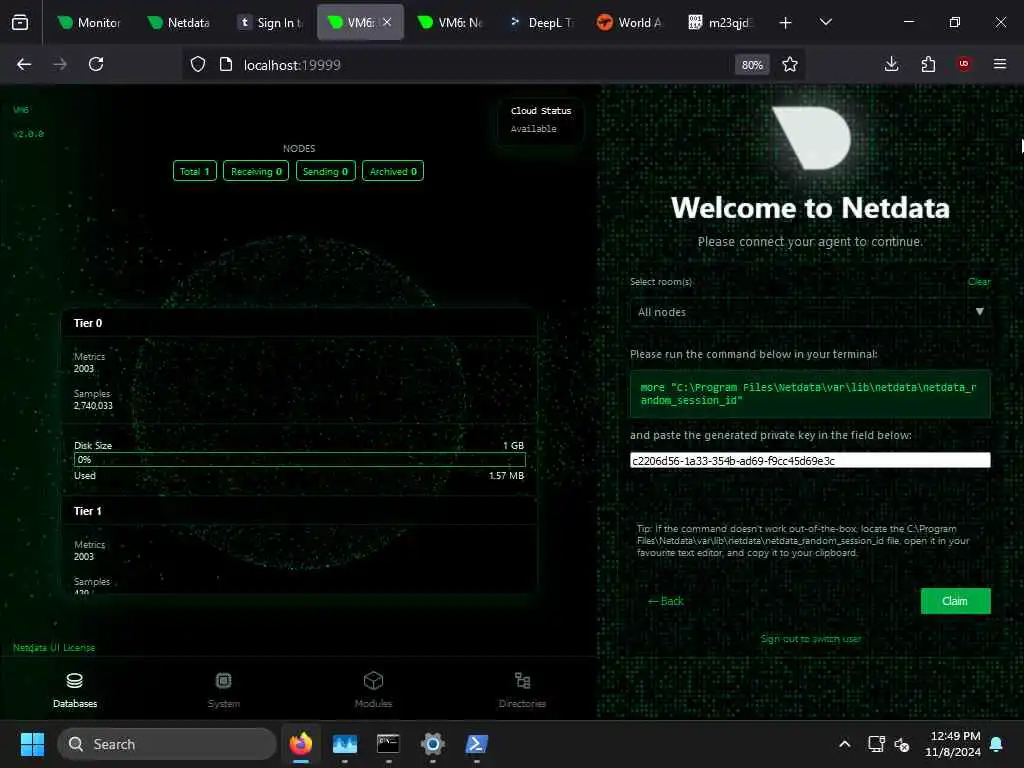Open the System section icon
The width and height of the screenshot is (1024, 768).
pyautogui.click(x=223, y=681)
